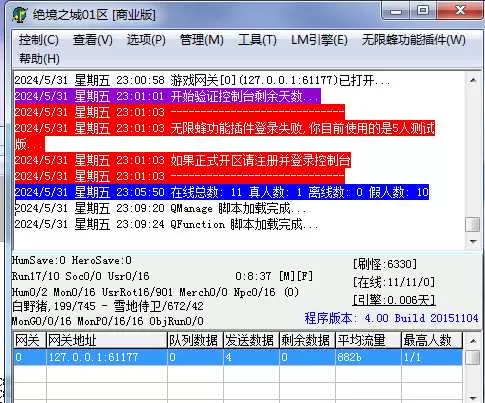This screenshot has height=403, width=485.
Task: Select the 开始验证控制台剩余天数 log line
Action: click(167, 96)
